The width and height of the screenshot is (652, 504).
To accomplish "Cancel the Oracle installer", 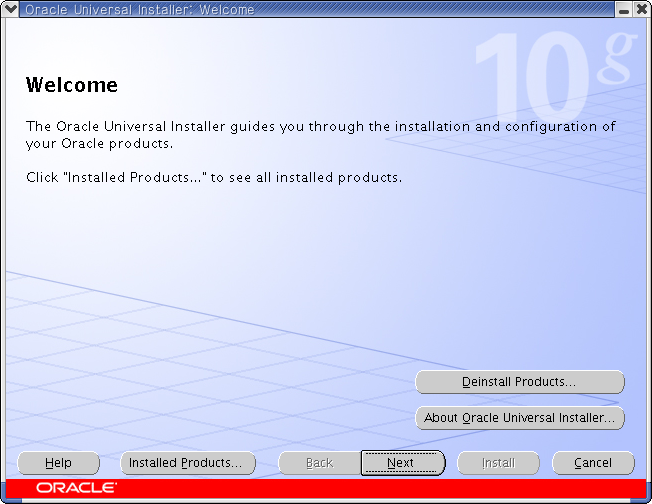I will 593,463.
